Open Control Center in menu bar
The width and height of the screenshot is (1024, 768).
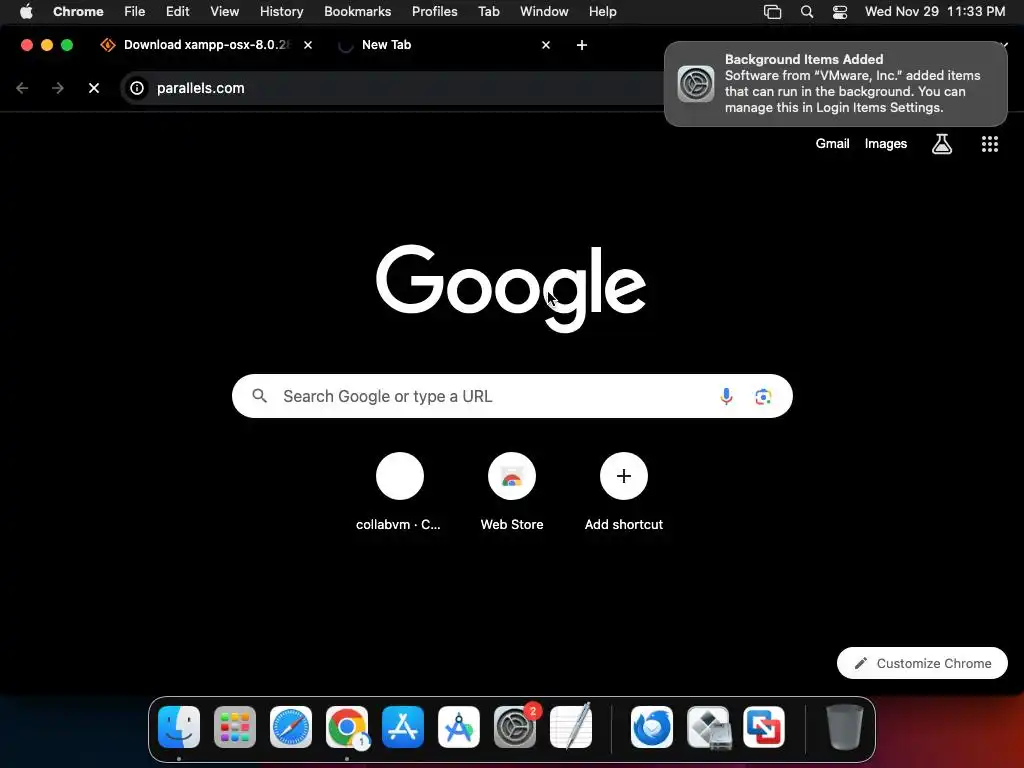[840, 11]
